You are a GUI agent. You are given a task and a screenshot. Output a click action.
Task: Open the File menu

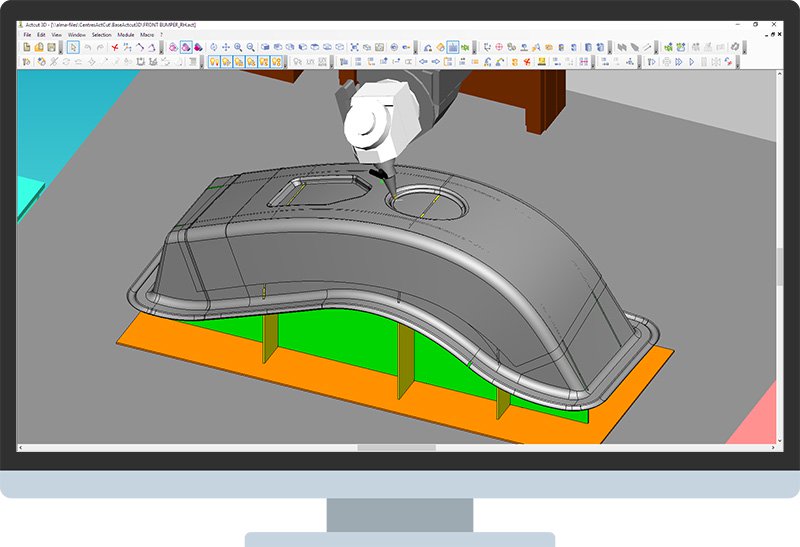28,35
